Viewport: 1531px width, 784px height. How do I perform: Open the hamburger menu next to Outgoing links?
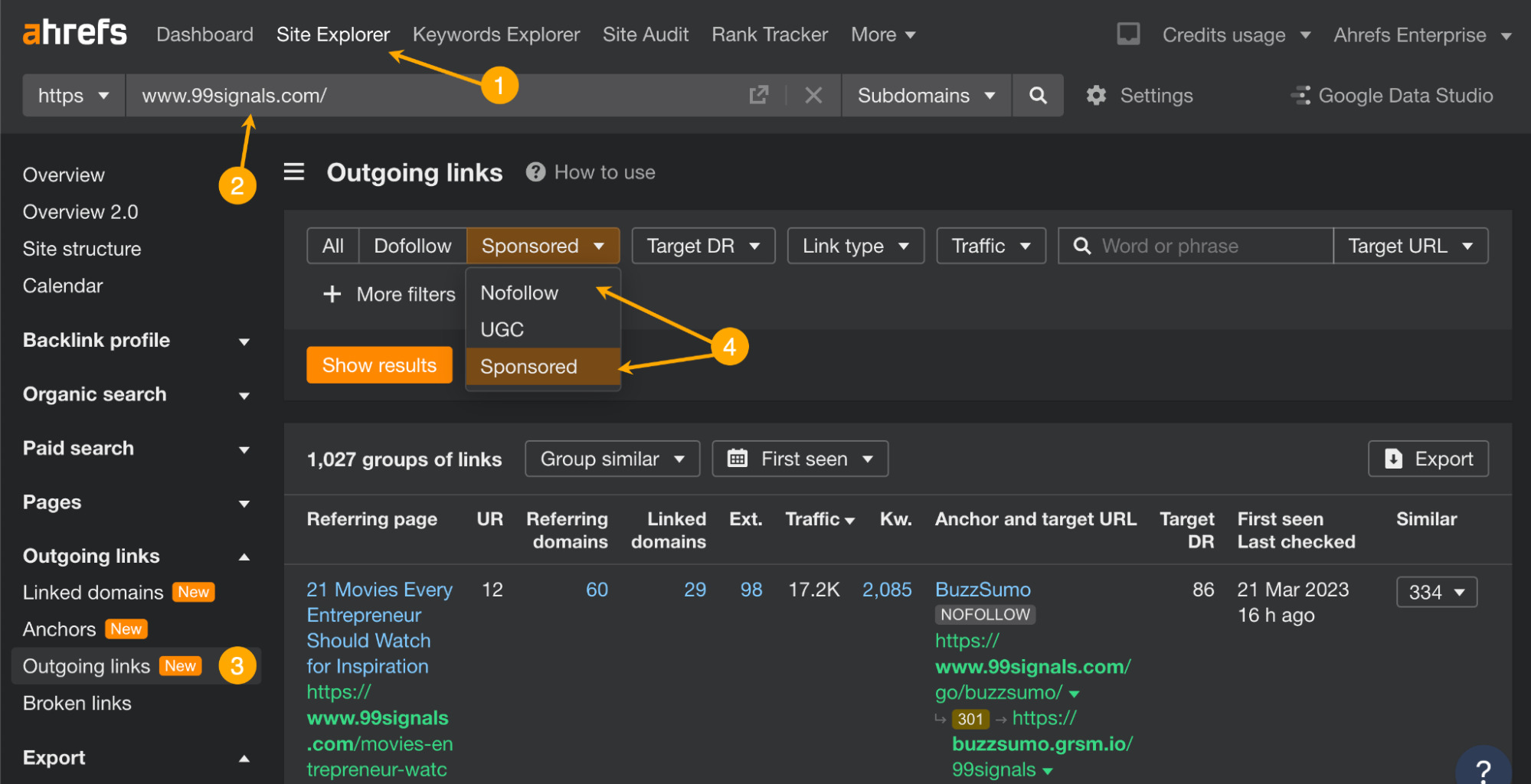tap(293, 171)
